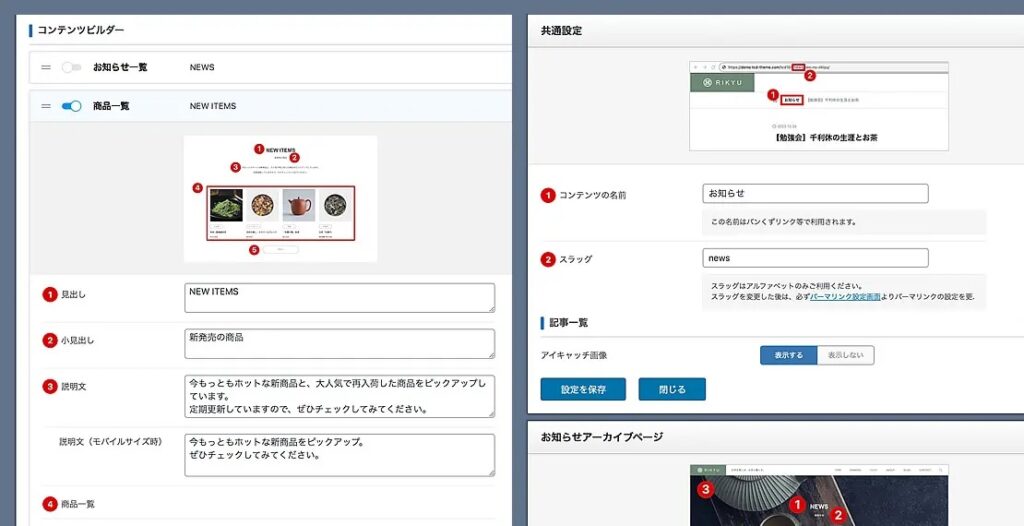Click the NEW ITEMS preview thumbnail
Screen dimensions: 1024x526
point(280,199)
